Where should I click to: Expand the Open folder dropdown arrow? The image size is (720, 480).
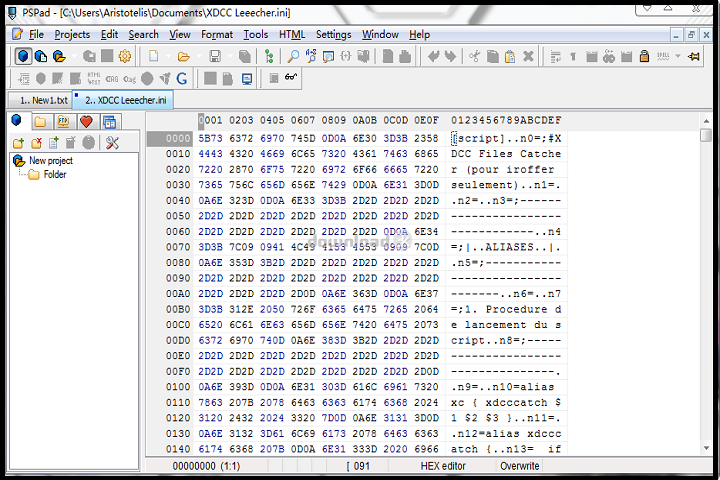198,56
